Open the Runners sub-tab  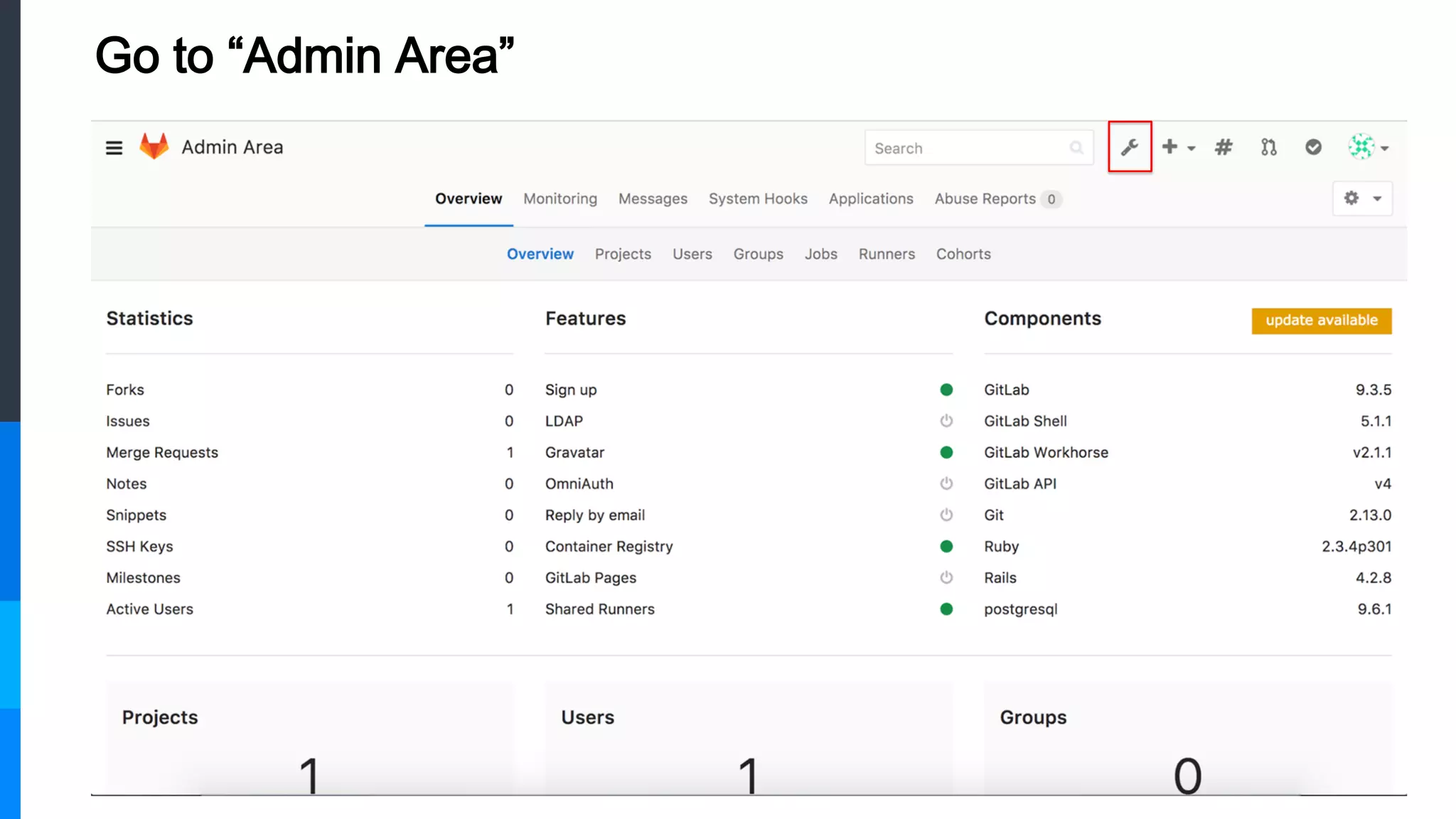[887, 254]
